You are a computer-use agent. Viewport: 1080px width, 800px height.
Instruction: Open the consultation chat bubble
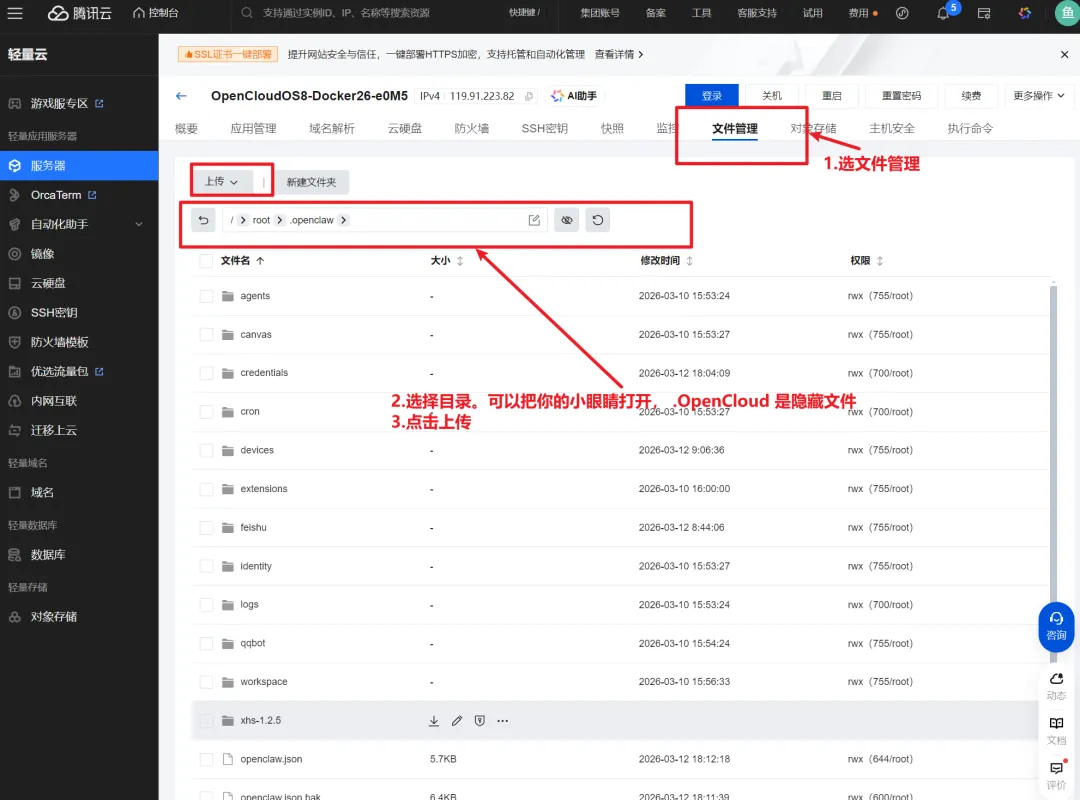1056,626
